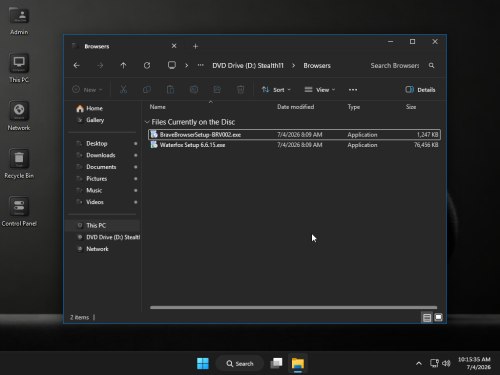The height and width of the screenshot is (375, 500).
Task: Show hidden system tray icons
Action: 419,363
